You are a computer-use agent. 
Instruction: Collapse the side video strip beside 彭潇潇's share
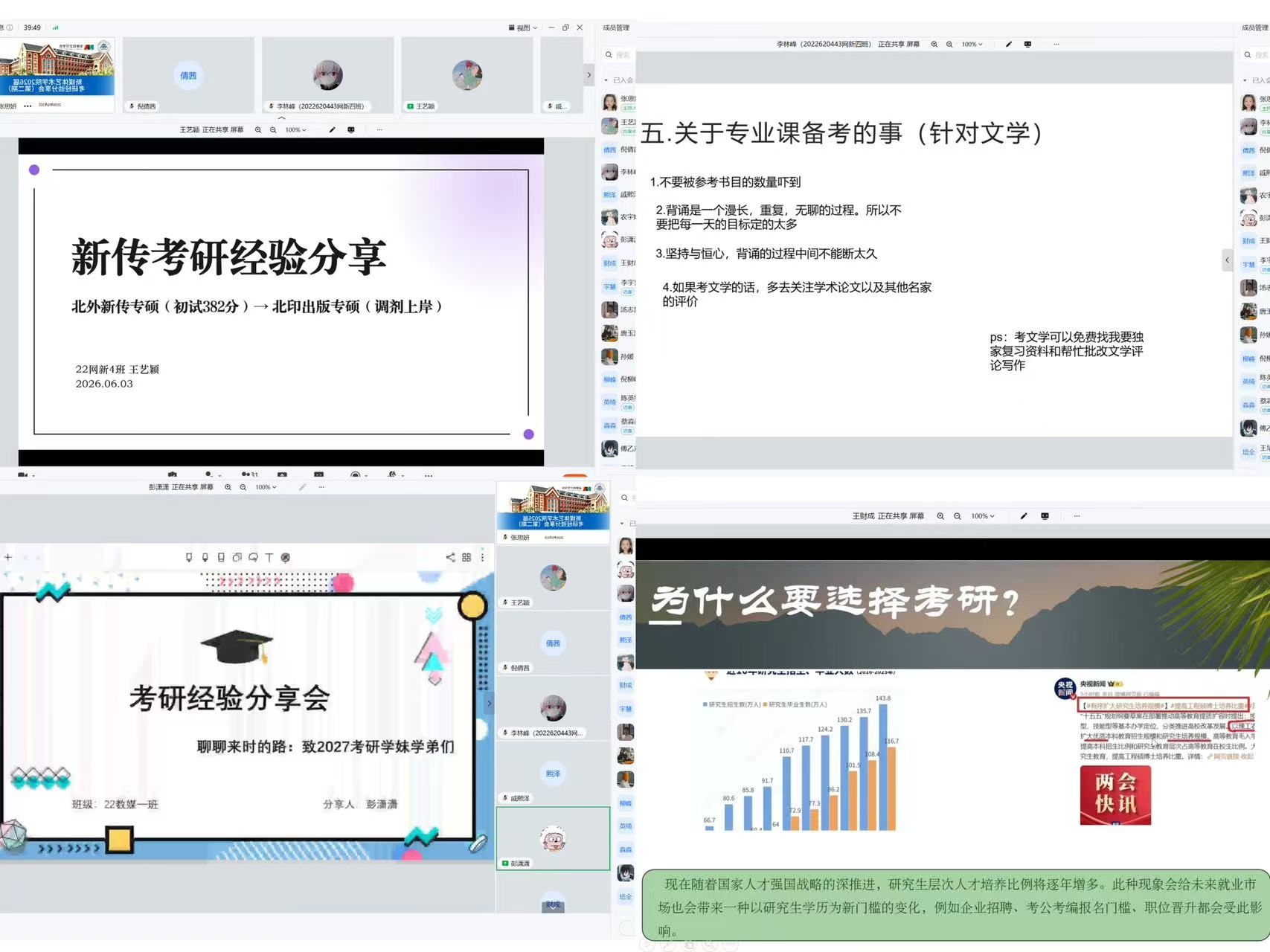click(489, 703)
